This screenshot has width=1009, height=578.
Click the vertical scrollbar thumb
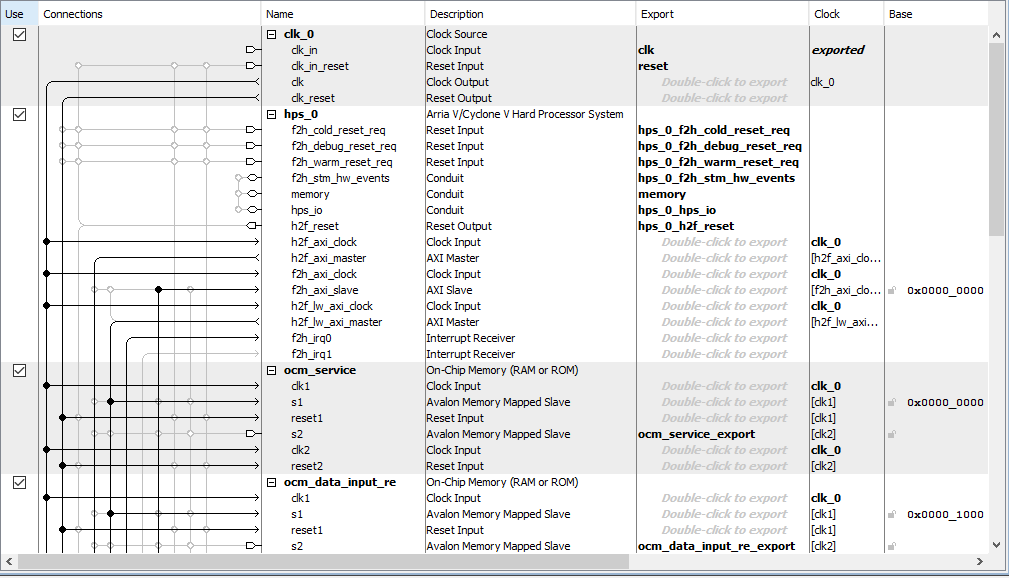pos(997,140)
